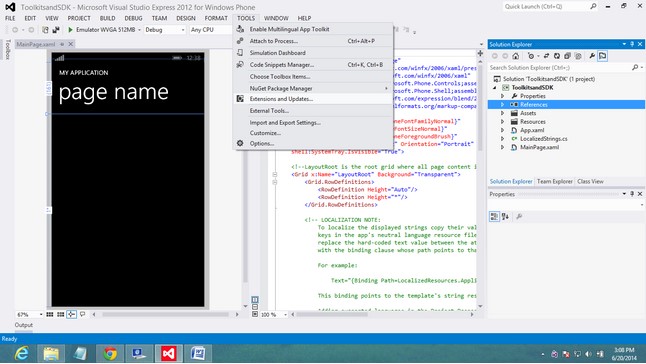Expand the App.xaml node
Image resolution: width=646 pixels, height=364 pixels.
pyautogui.click(x=502, y=130)
